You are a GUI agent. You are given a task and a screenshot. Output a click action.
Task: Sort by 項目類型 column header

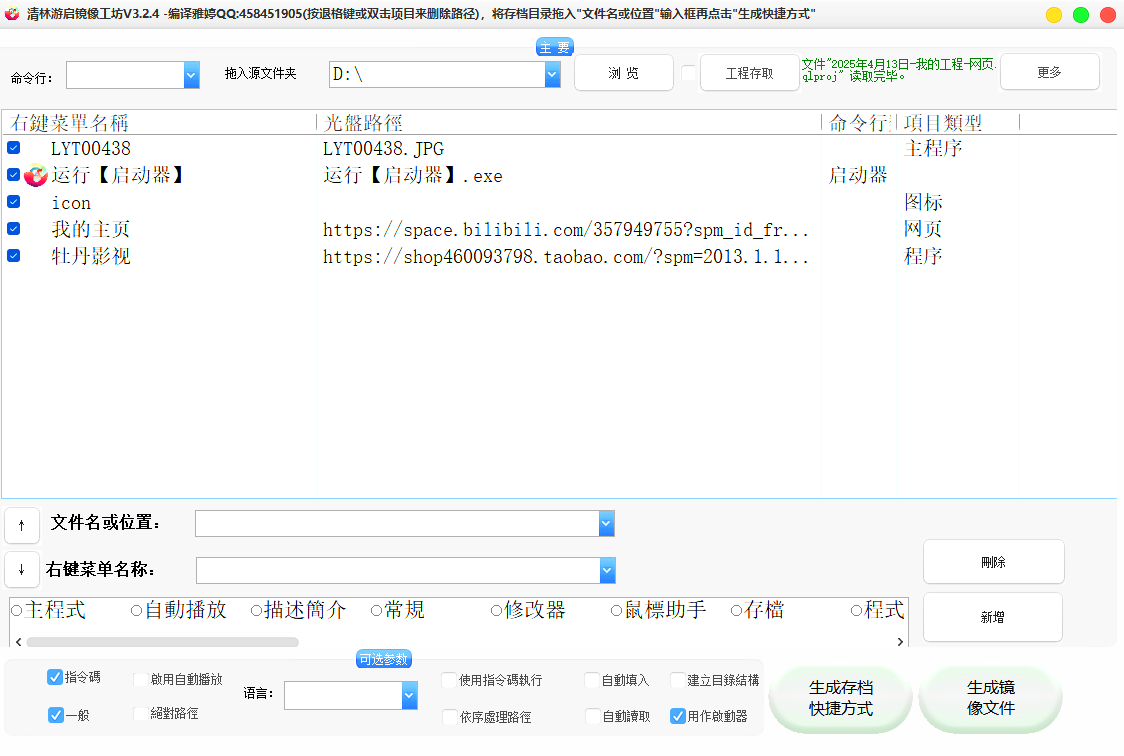pos(958,123)
